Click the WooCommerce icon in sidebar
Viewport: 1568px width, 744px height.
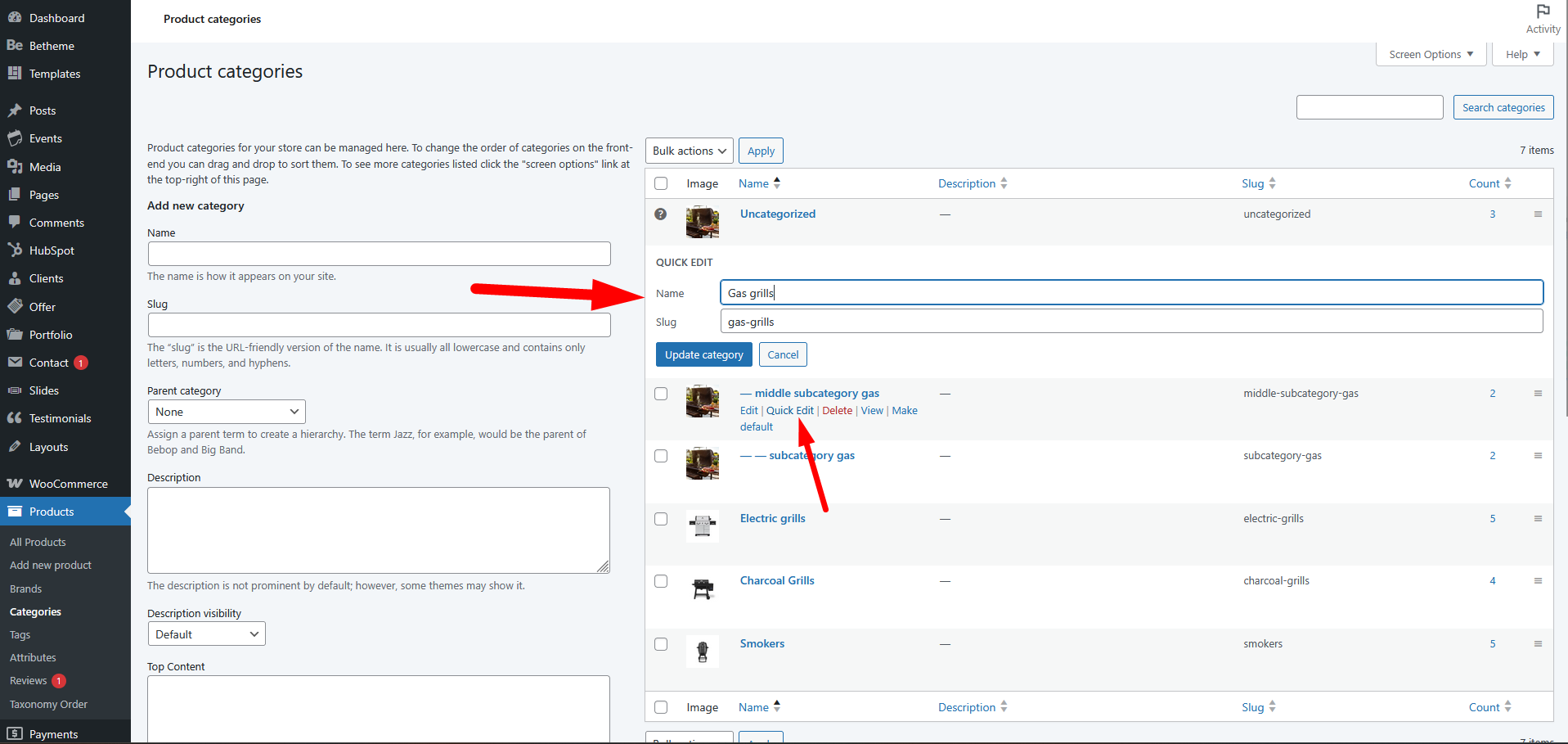click(15, 484)
